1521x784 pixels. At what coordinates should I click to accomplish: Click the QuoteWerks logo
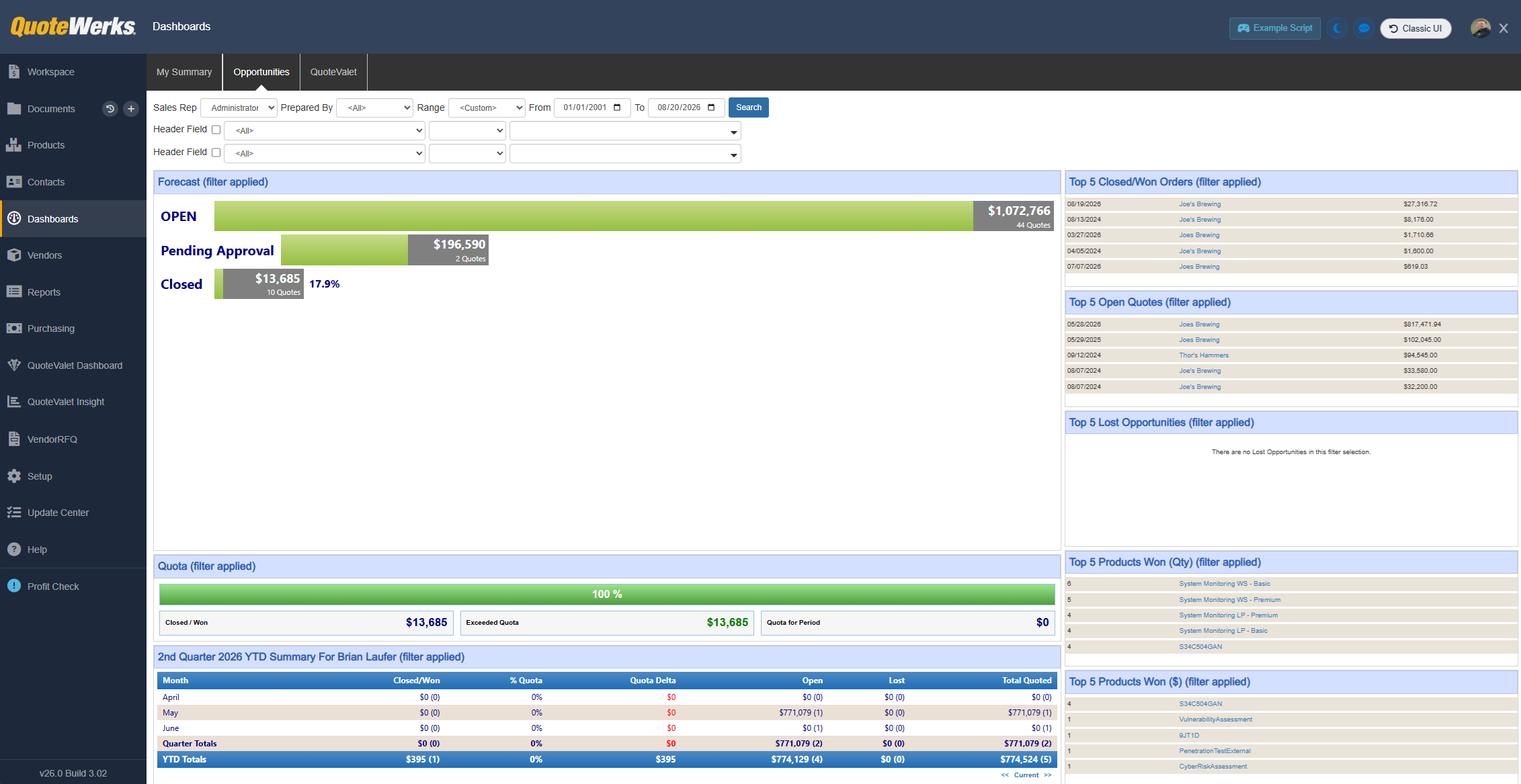click(x=73, y=26)
